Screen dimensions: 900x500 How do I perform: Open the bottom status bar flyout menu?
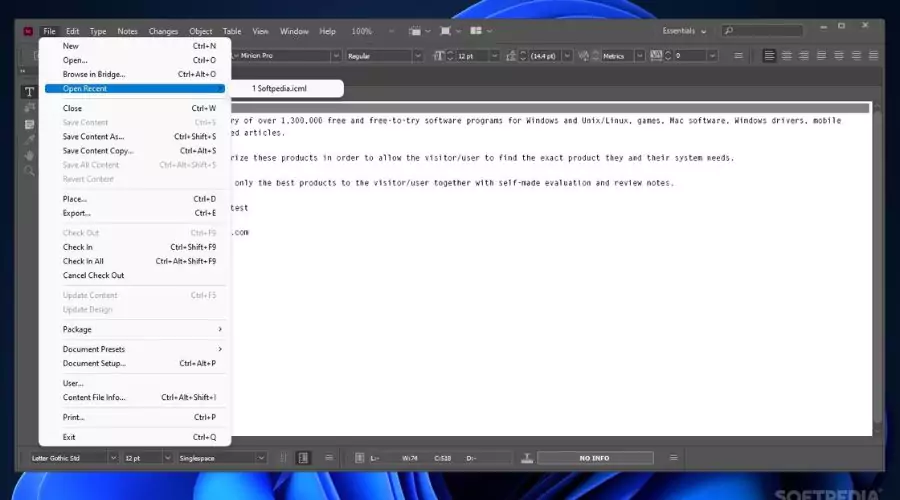673,458
